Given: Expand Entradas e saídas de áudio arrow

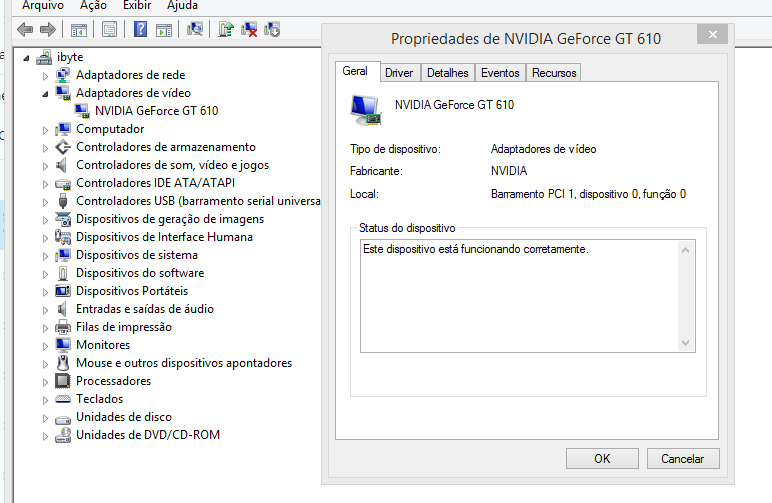Looking at the screenshot, I should coord(45,310).
